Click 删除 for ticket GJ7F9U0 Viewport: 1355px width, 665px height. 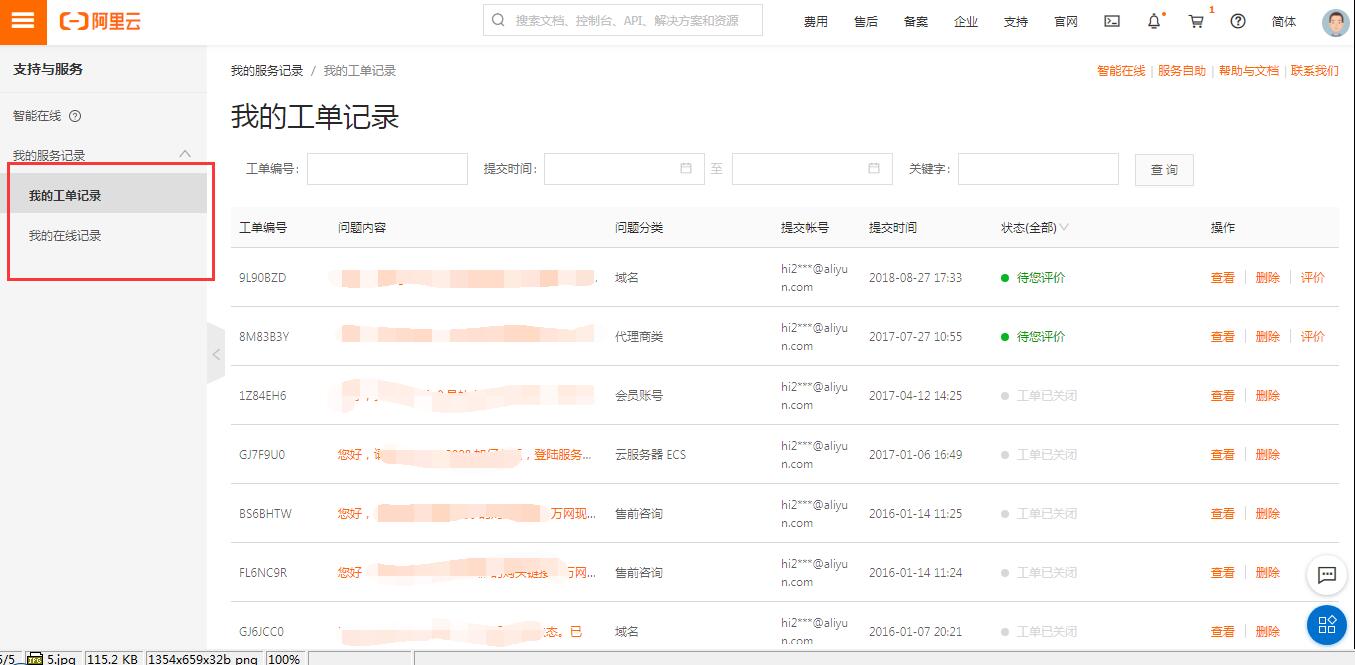[x=1267, y=455]
